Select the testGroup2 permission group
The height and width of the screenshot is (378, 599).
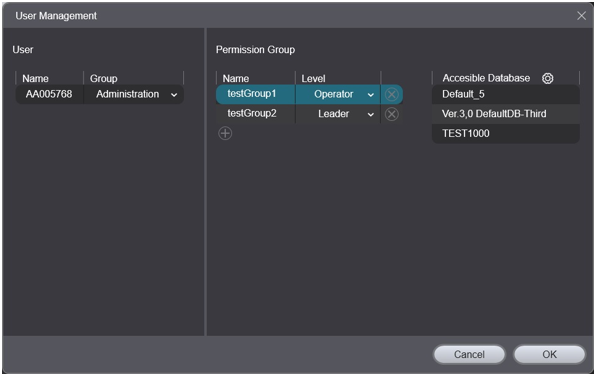[252, 114]
